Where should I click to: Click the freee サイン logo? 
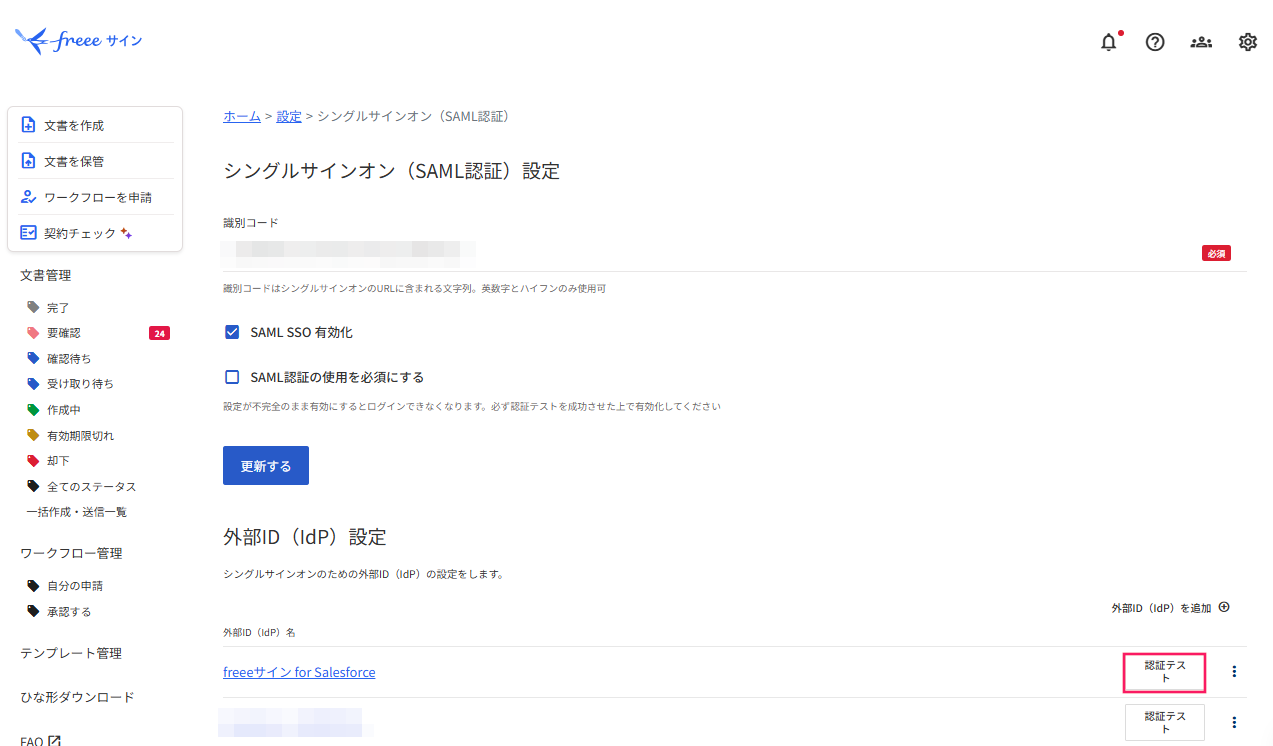click(x=79, y=41)
